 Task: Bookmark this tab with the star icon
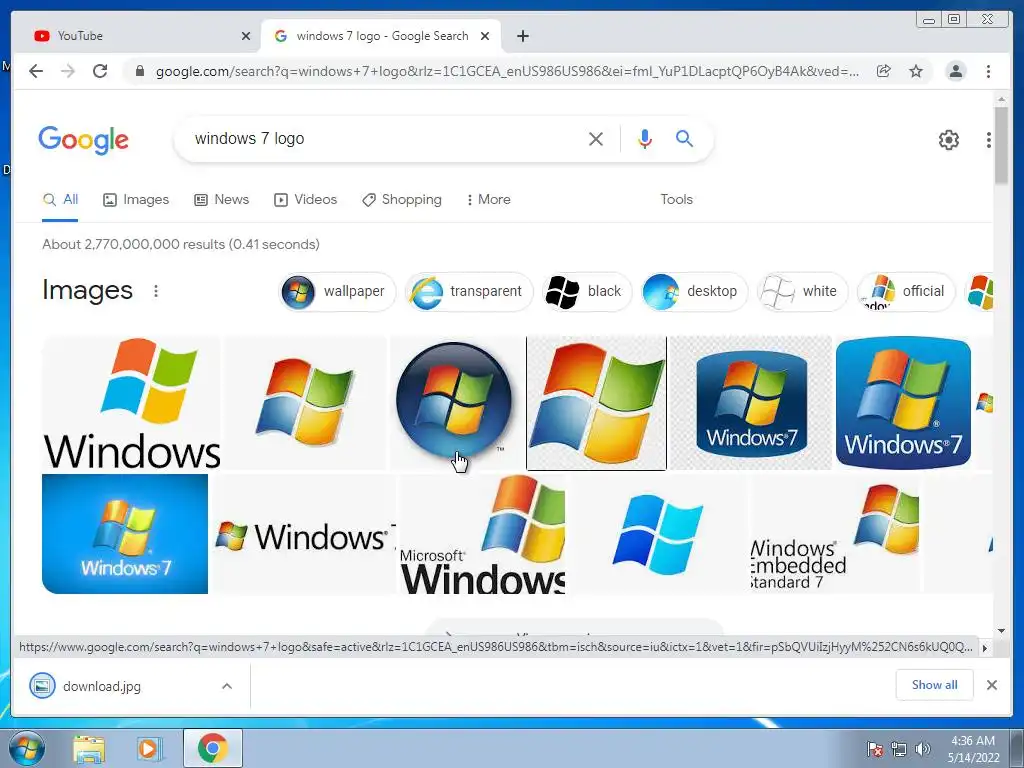(x=916, y=71)
